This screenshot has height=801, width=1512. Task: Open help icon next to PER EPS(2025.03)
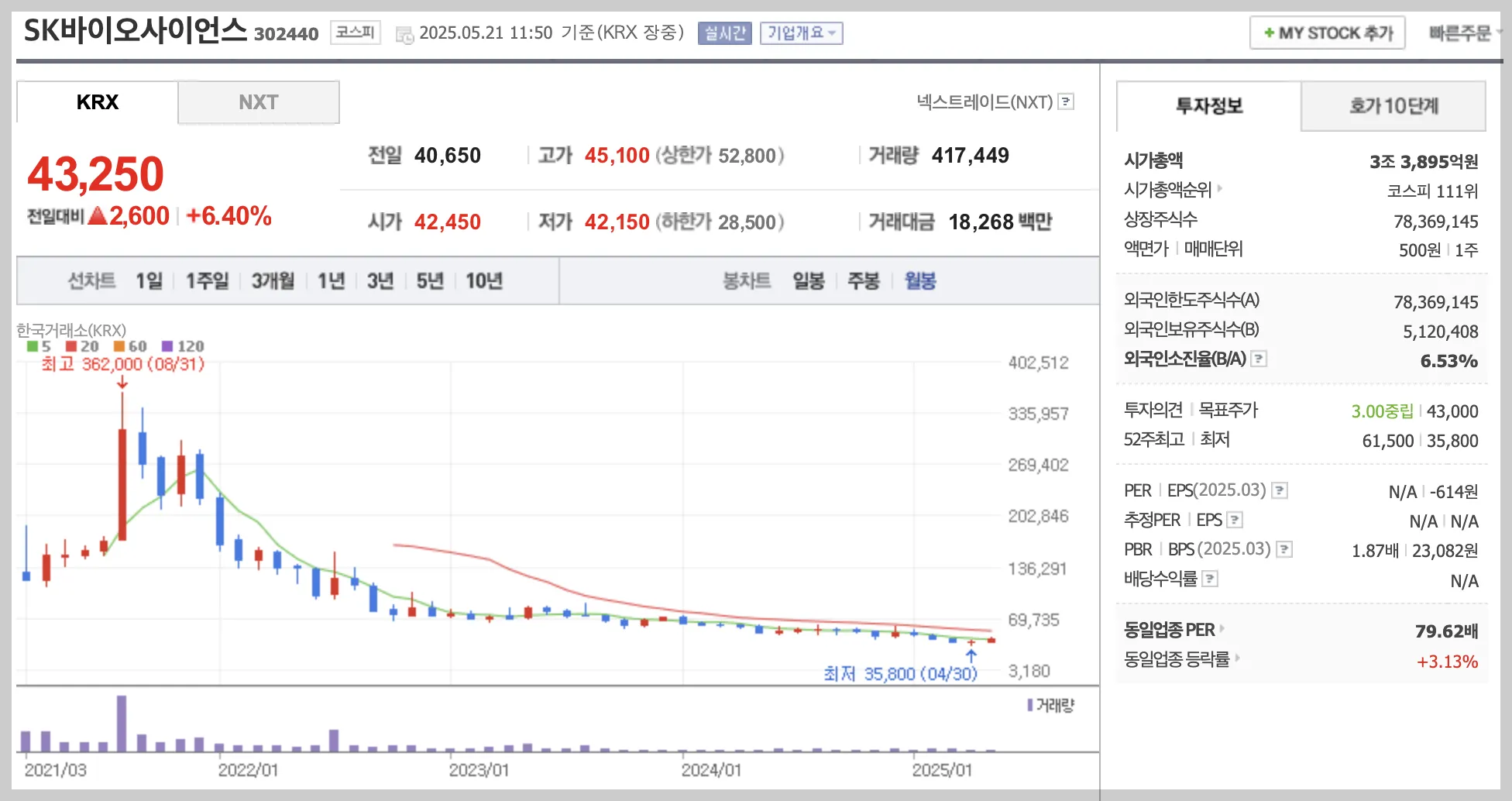coord(1280,490)
